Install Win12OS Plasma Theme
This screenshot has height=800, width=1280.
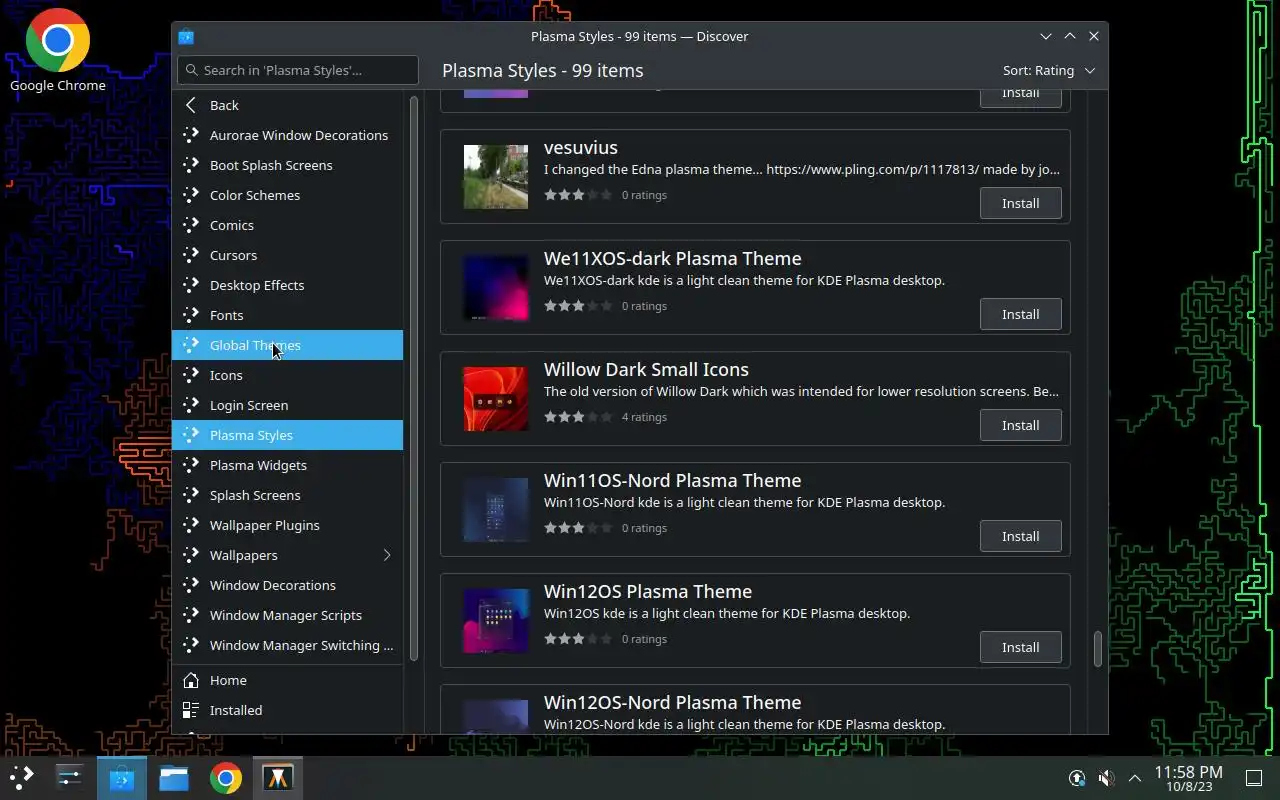pos(1020,647)
